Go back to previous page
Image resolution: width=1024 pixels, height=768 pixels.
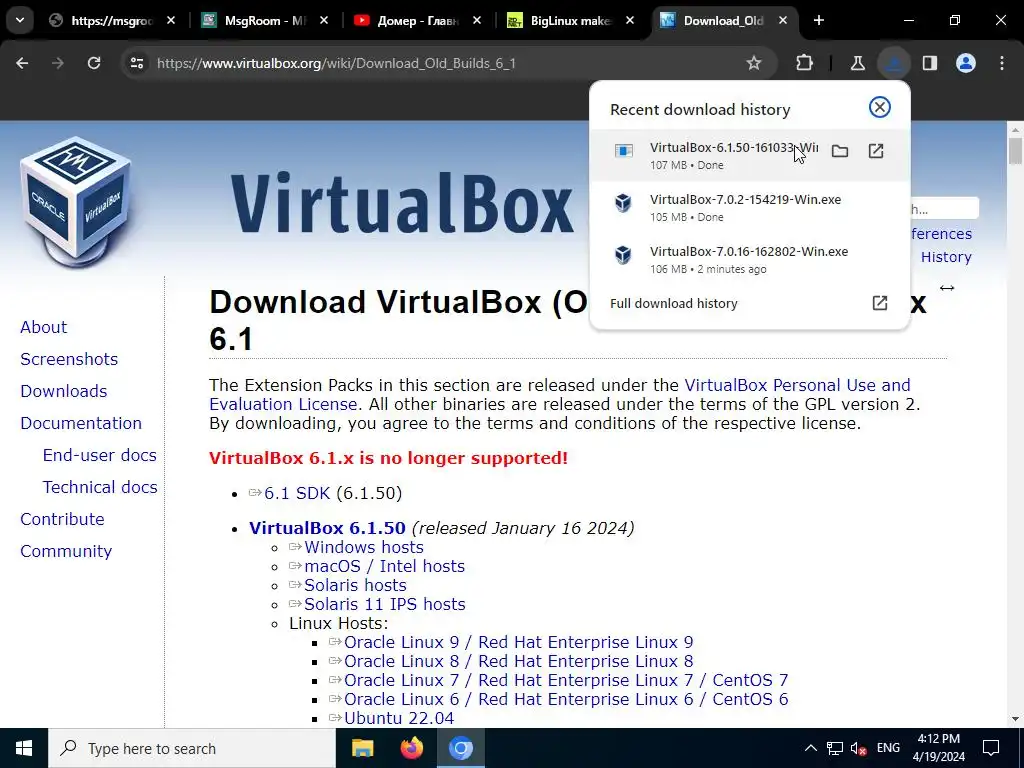click(x=22, y=63)
